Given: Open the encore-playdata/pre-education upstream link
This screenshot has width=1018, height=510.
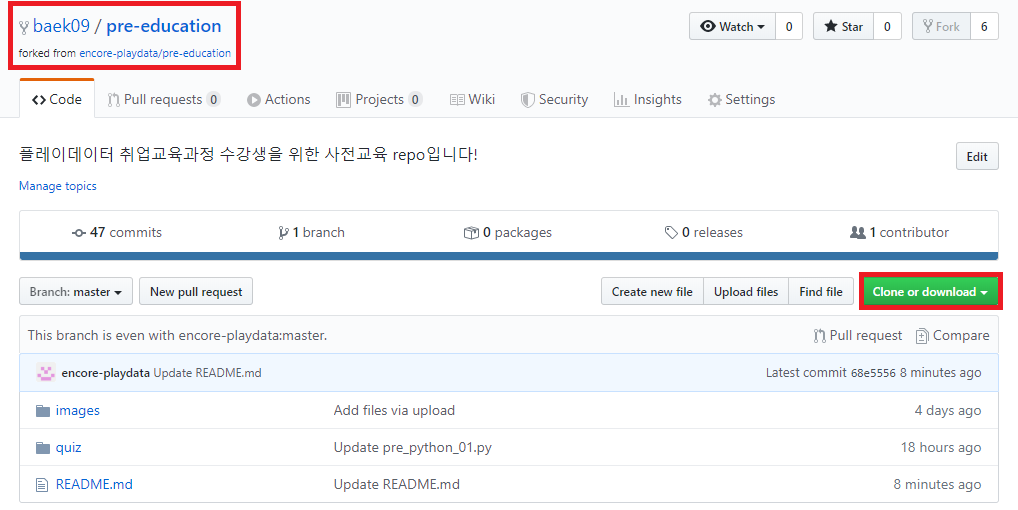Looking at the screenshot, I should click(x=155, y=53).
